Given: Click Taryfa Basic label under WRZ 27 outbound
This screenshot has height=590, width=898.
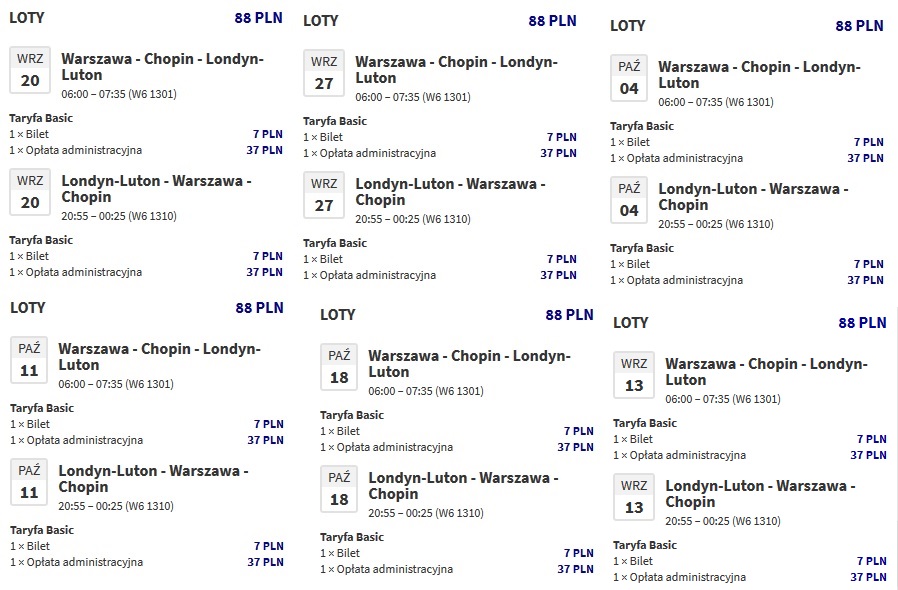Looking at the screenshot, I should click(335, 121).
